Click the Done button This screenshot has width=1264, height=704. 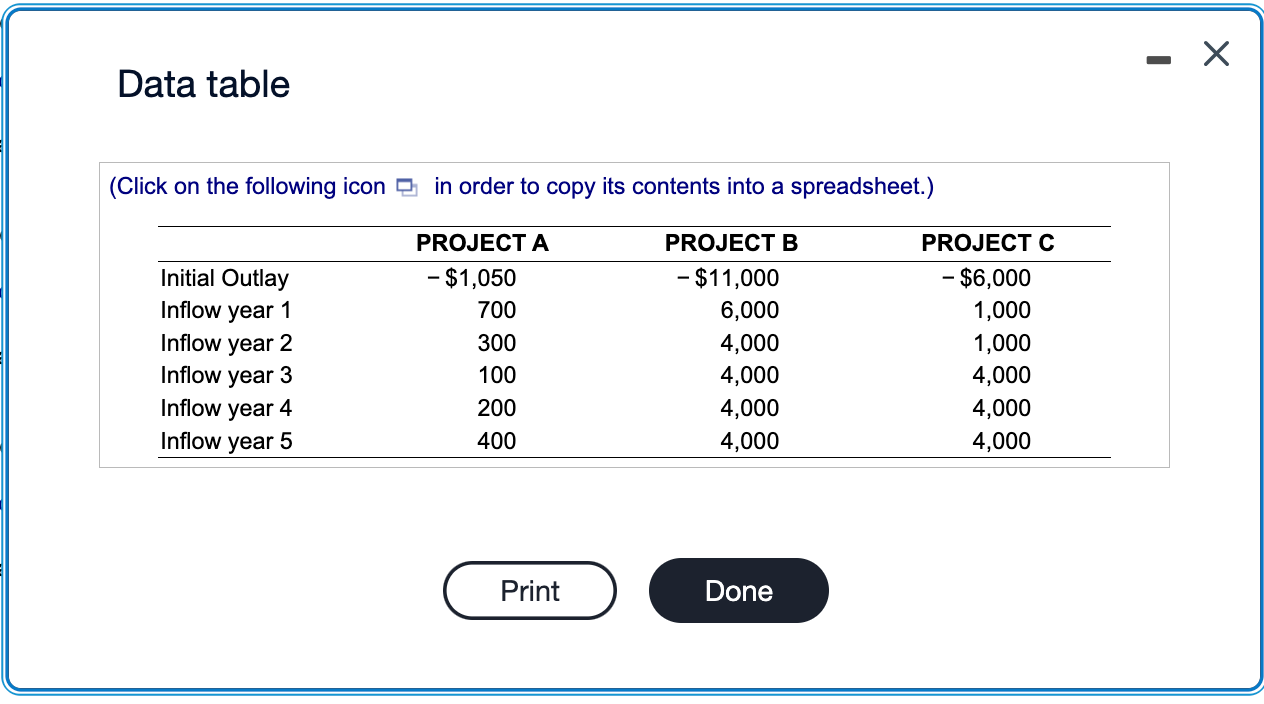pyautogui.click(x=738, y=590)
